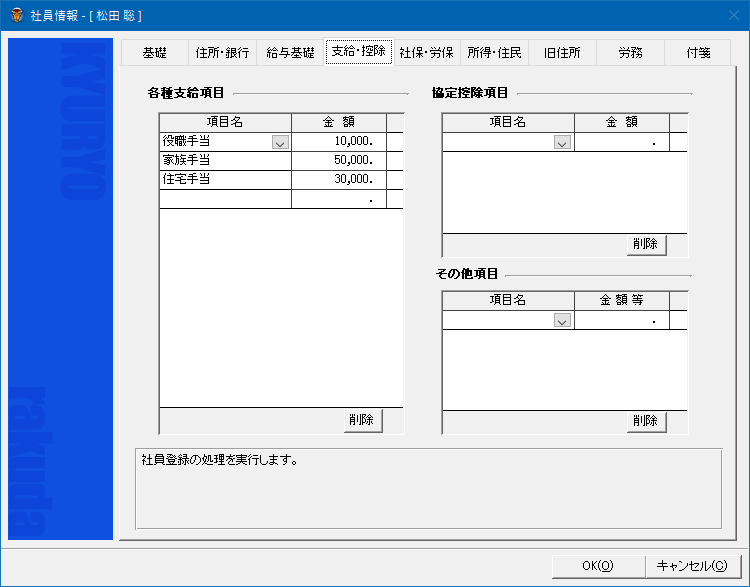
Task: Select the 家族手当 amount cell 50,000
Action: coord(338,161)
